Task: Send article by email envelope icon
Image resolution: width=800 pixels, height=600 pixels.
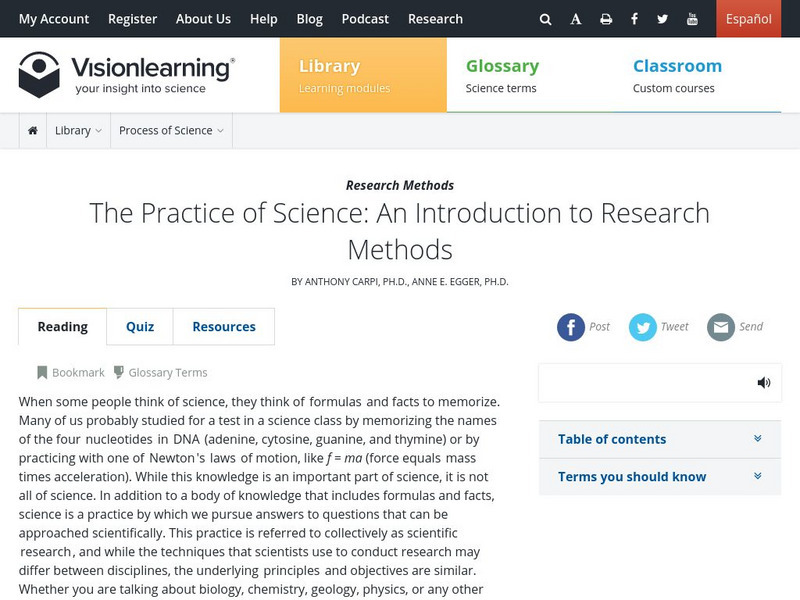Action: click(721, 327)
